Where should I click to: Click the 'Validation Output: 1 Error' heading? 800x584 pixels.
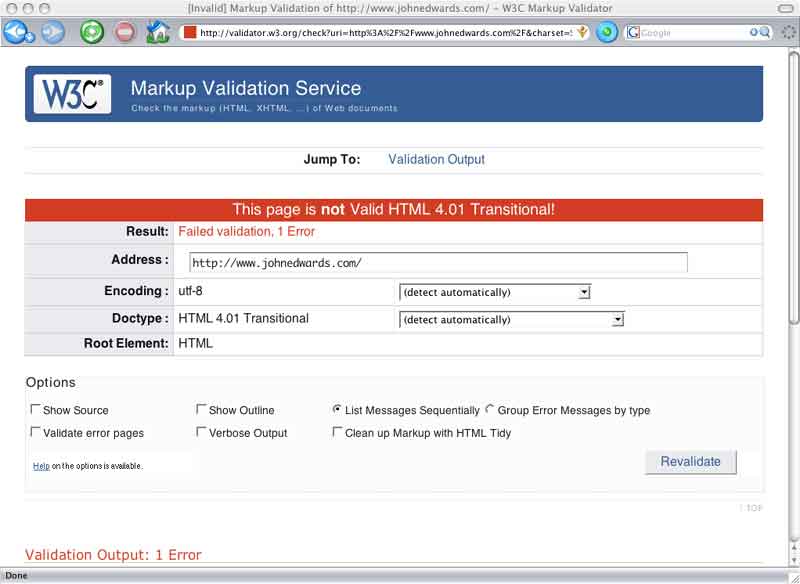pos(113,555)
